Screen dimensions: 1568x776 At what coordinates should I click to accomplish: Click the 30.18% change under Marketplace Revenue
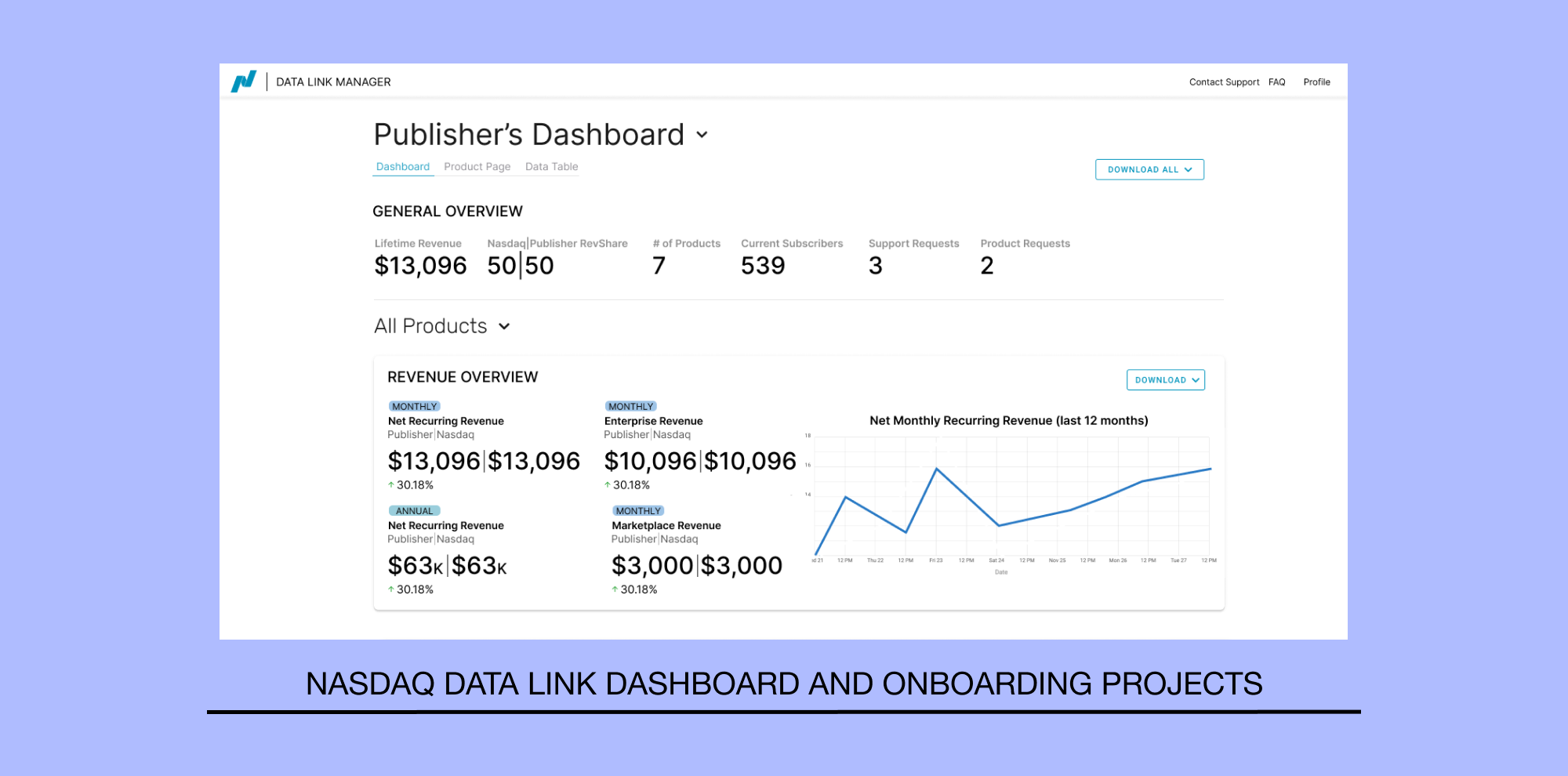(635, 589)
